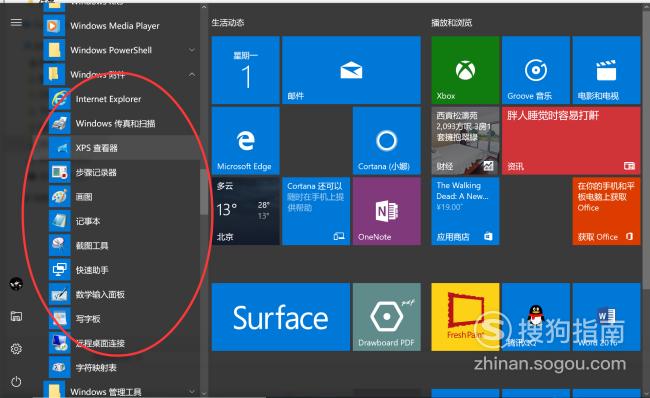The width and height of the screenshot is (650, 398).
Task: Collapse the Windows 附件 folder chevron
Action: point(192,75)
